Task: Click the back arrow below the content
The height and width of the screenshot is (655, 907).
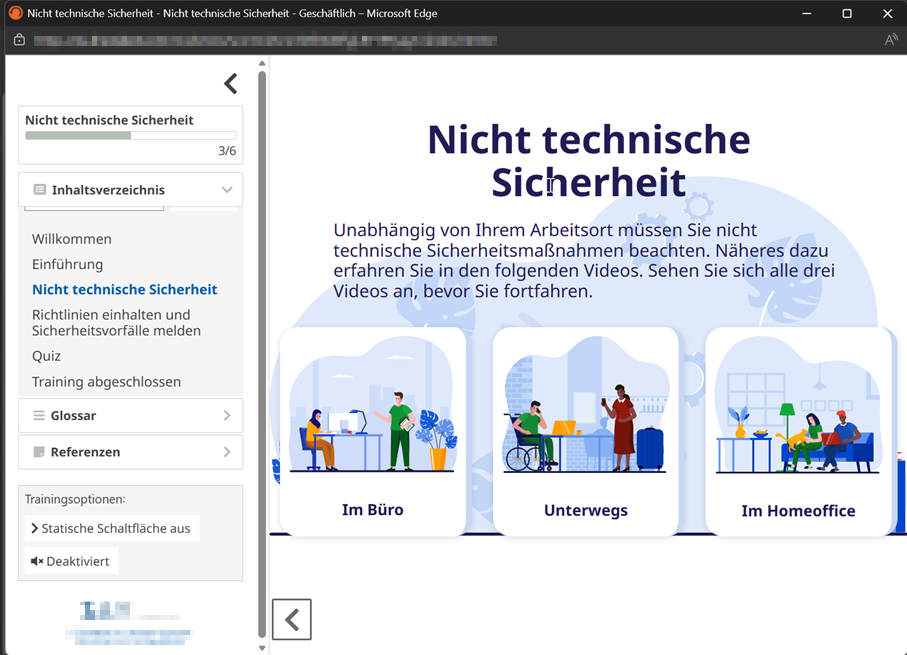Action: [291, 619]
